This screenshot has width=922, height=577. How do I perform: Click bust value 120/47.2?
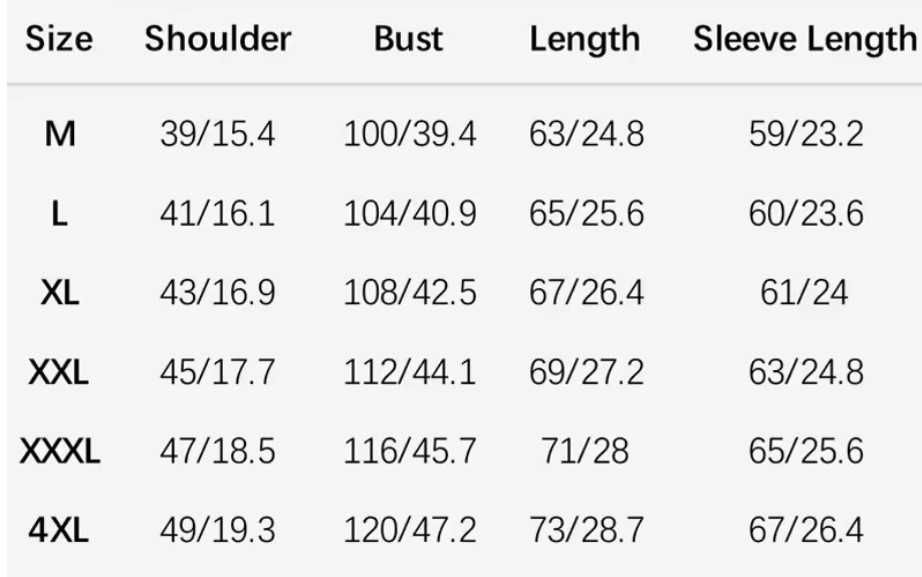[410, 531]
